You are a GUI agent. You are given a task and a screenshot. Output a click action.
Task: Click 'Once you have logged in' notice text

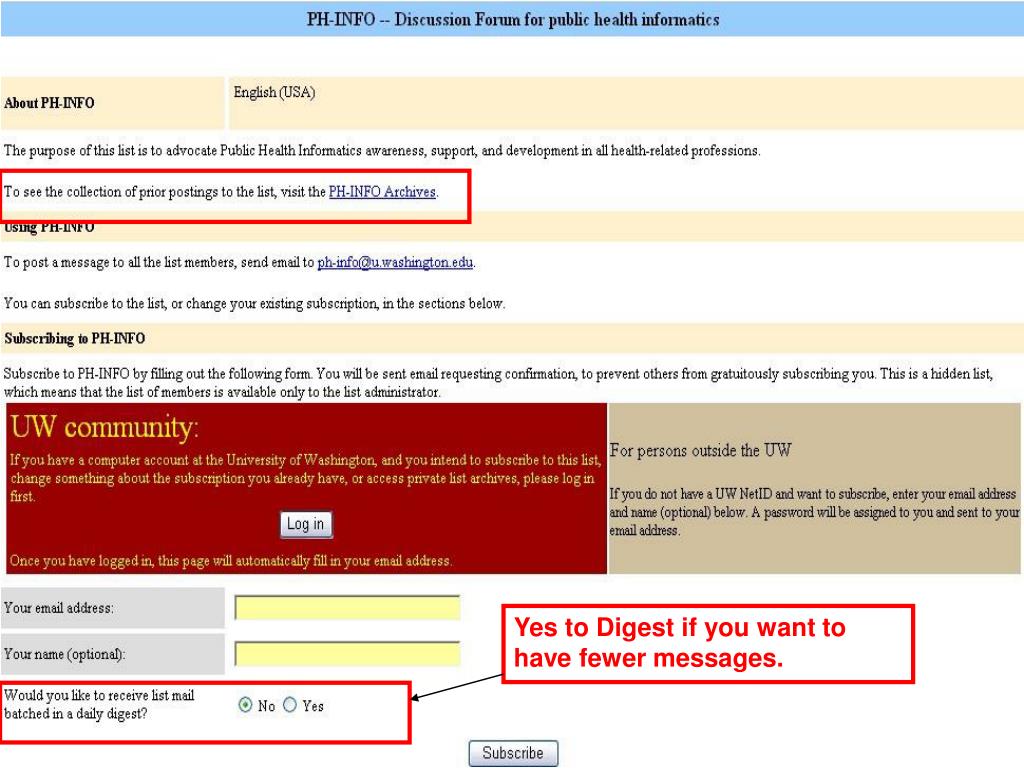[231, 561]
